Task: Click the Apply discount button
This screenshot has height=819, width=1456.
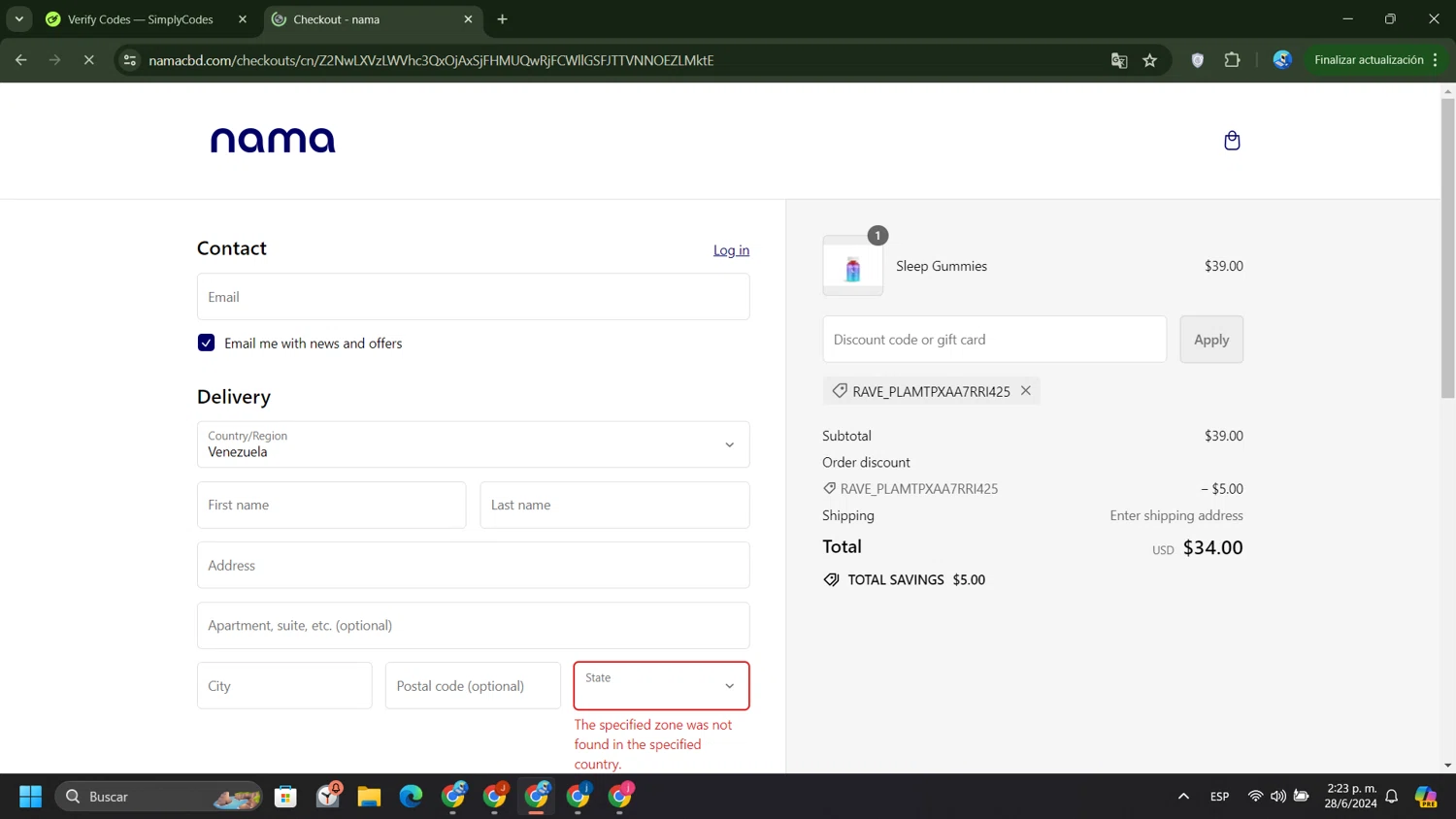Action: click(x=1211, y=340)
